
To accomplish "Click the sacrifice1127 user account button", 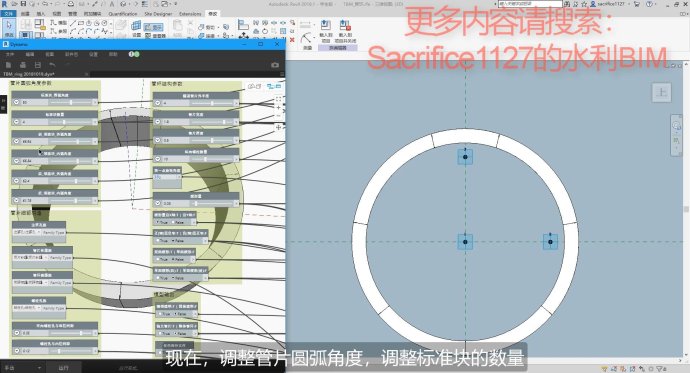I will coord(608,4).
